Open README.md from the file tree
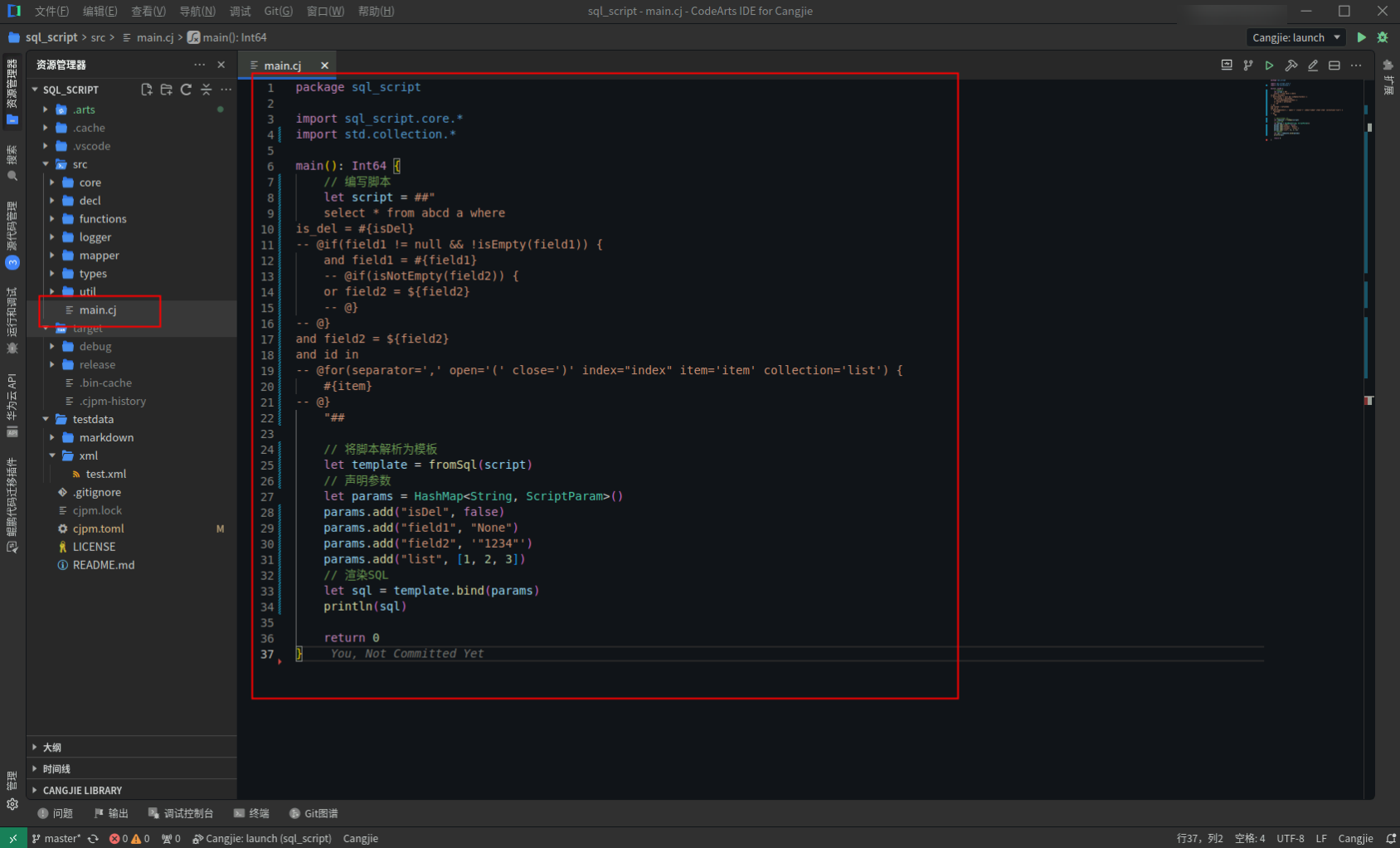The width and height of the screenshot is (1400, 848). coord(103,565)
